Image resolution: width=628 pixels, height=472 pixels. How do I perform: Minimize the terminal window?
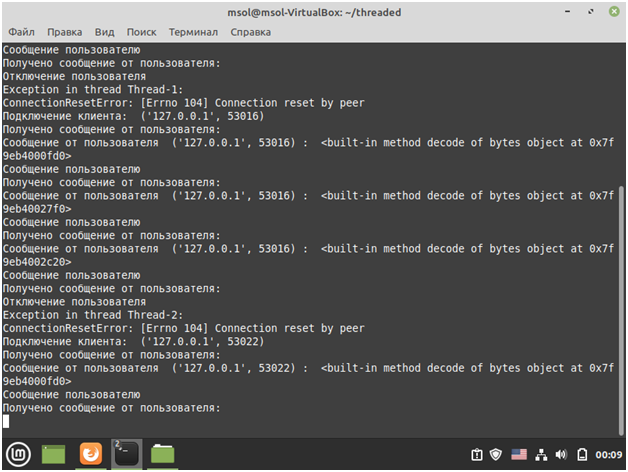click(x=567, y=12)
